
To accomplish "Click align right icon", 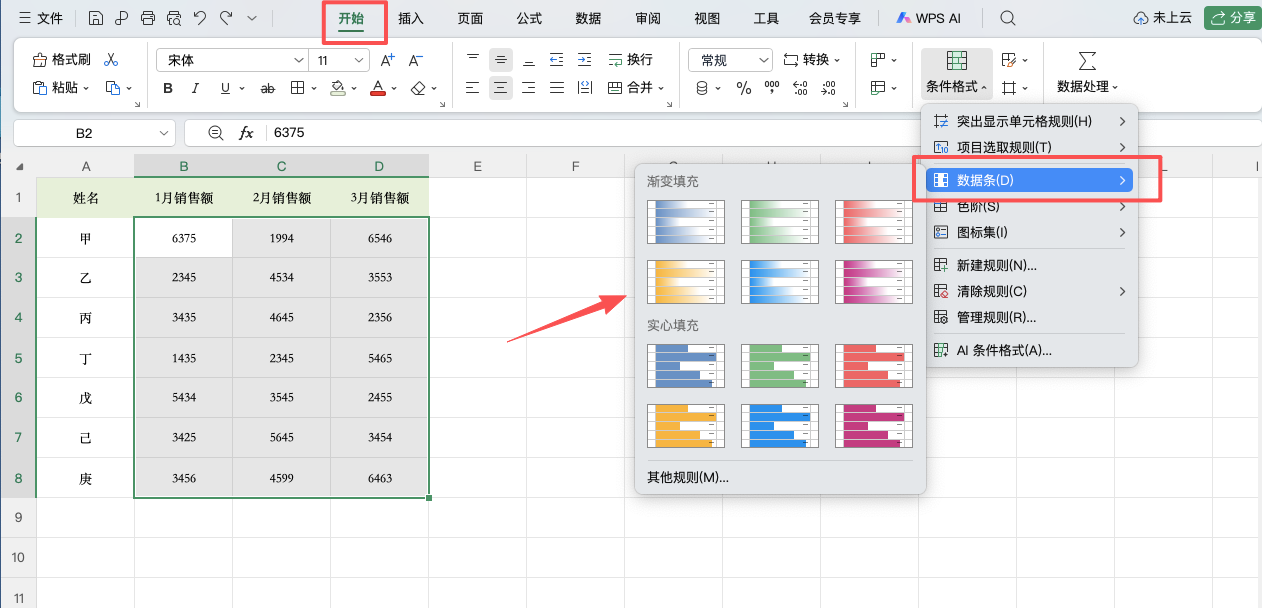I will pos(529,88).
